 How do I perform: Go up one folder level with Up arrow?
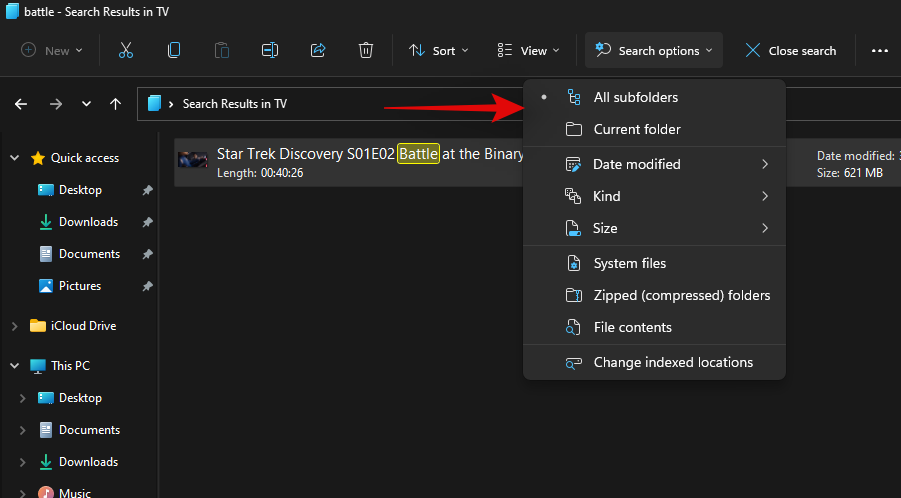(x=116, y=103)
